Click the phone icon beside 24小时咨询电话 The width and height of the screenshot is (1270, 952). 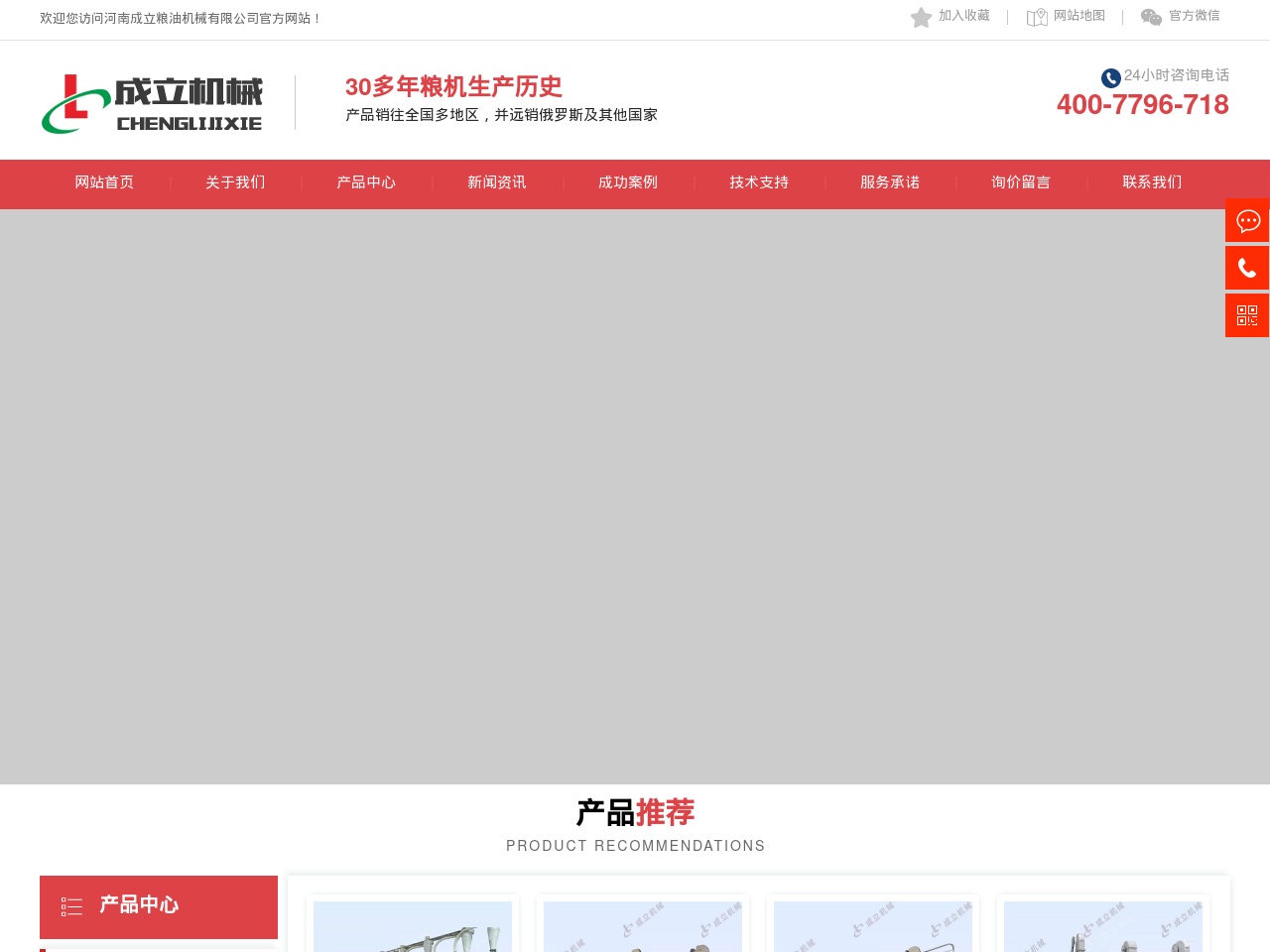tap(1111, 77)
